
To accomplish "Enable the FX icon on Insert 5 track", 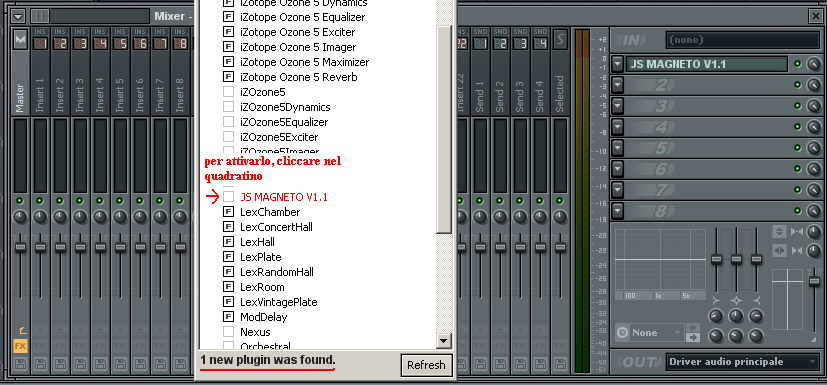I will pyautogui.click(x=120, y=346).
